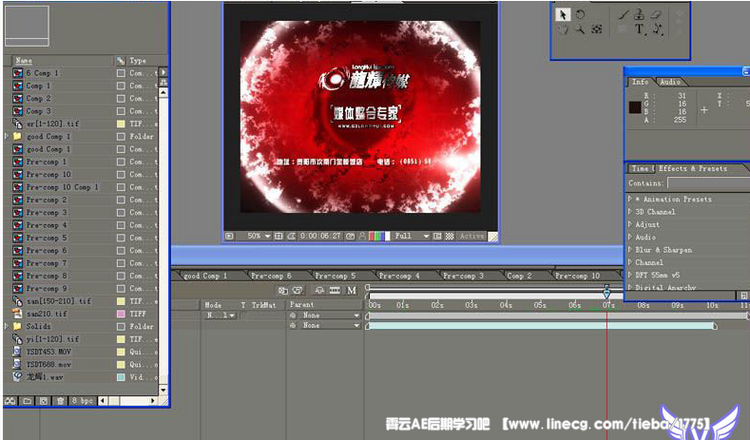Open the Audio panel tab
This screenshot has width=750, height=440.
[670, 82]
